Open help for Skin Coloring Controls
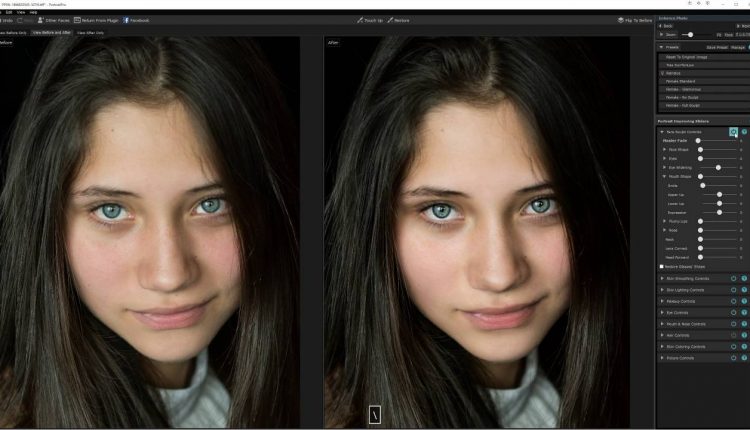The height and width of the screenshot is (430, 750). coord(744,346)
